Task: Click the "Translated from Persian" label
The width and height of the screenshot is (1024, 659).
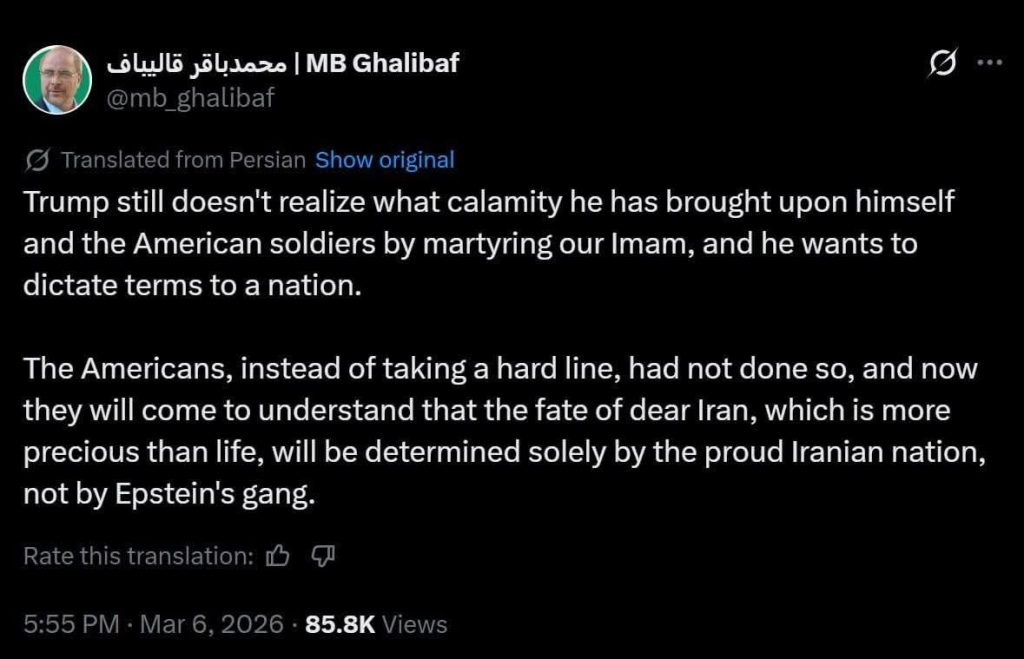Action: 183,160
